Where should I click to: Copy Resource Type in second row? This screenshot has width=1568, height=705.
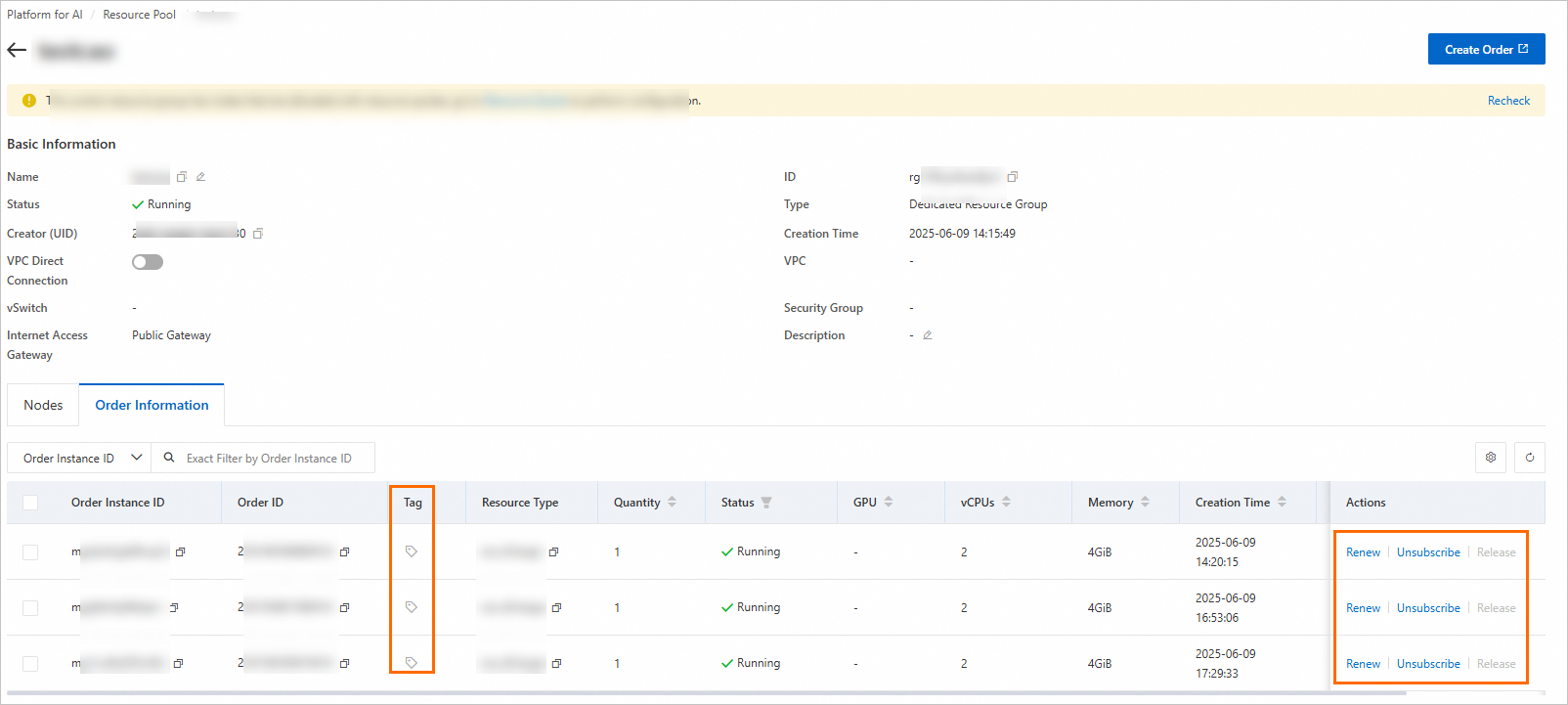(556, 608)
